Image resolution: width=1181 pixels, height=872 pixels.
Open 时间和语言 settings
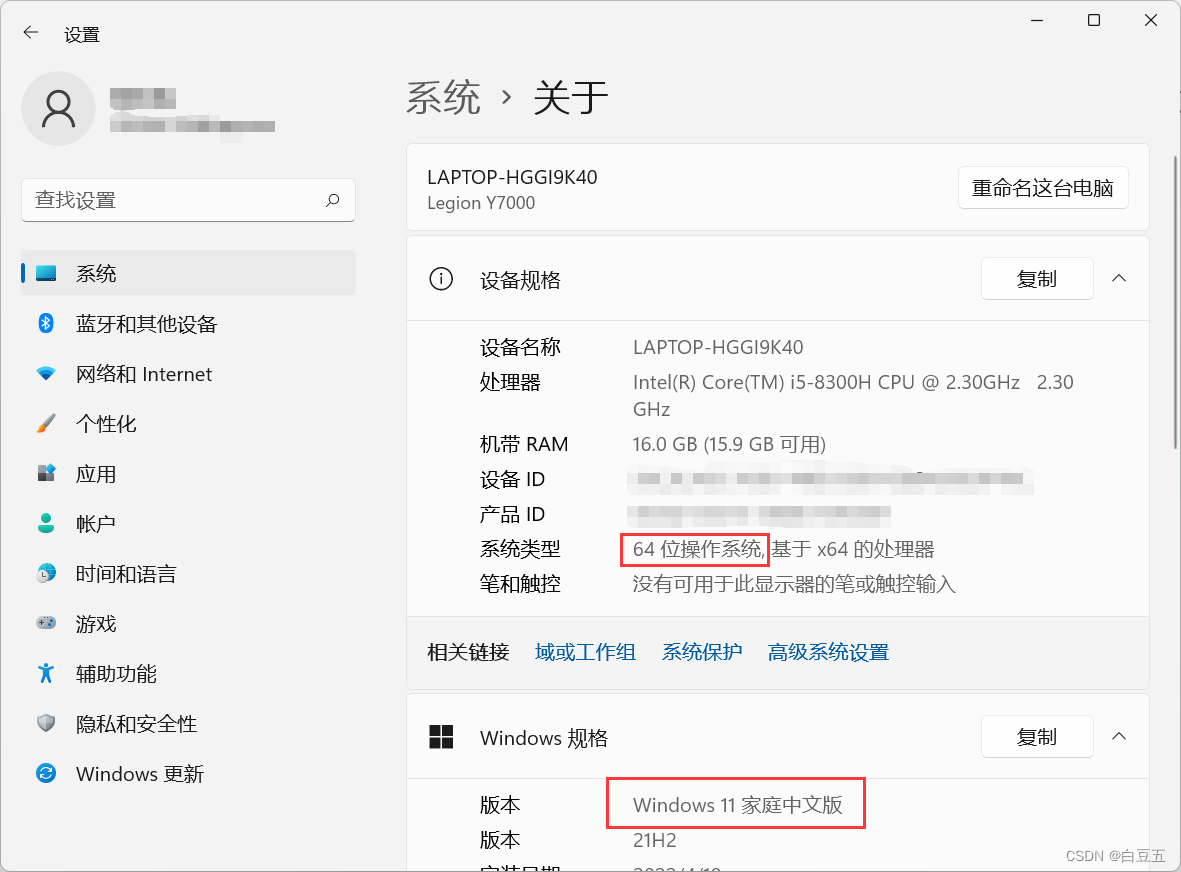(x=188, y=573)
